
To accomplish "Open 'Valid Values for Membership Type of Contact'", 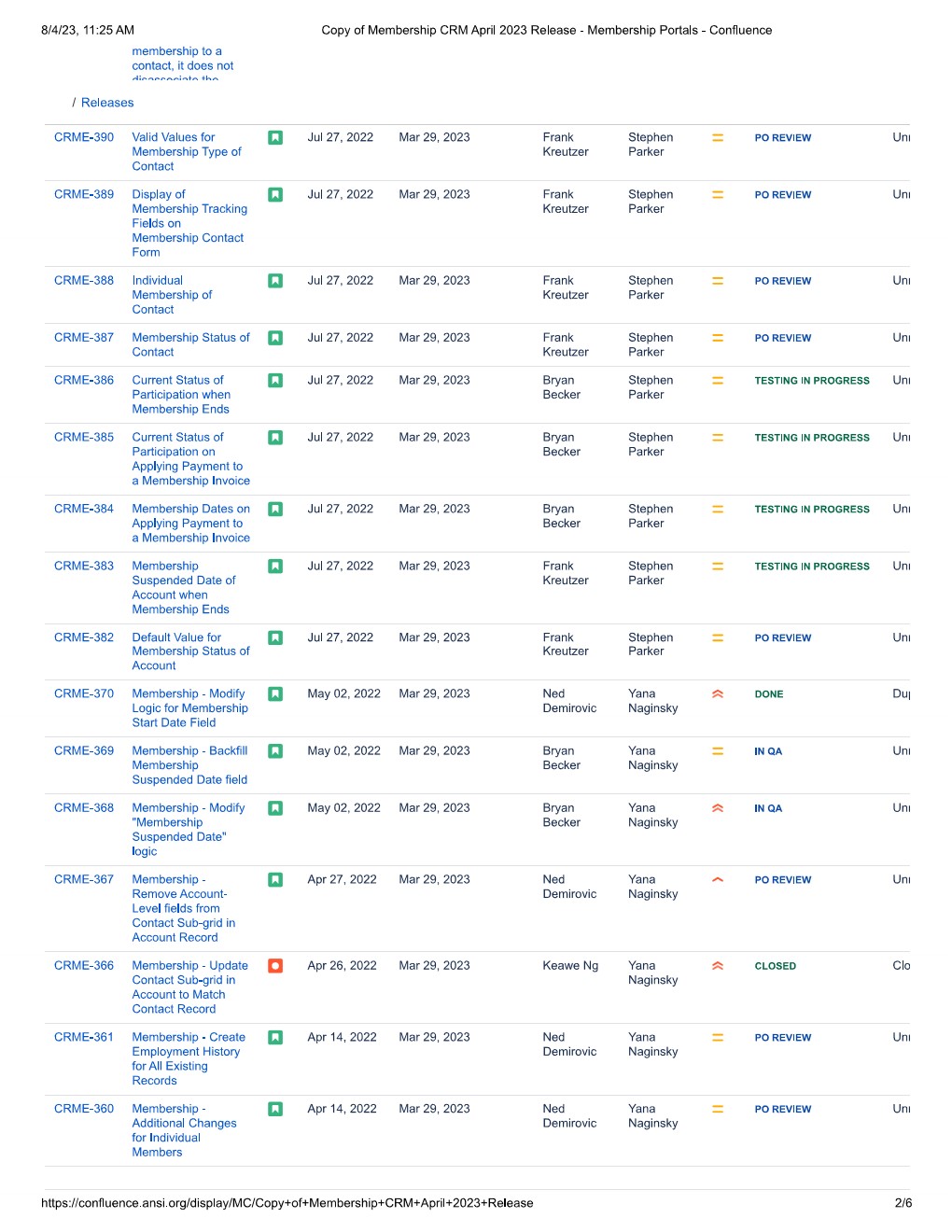I will point(187,152).
